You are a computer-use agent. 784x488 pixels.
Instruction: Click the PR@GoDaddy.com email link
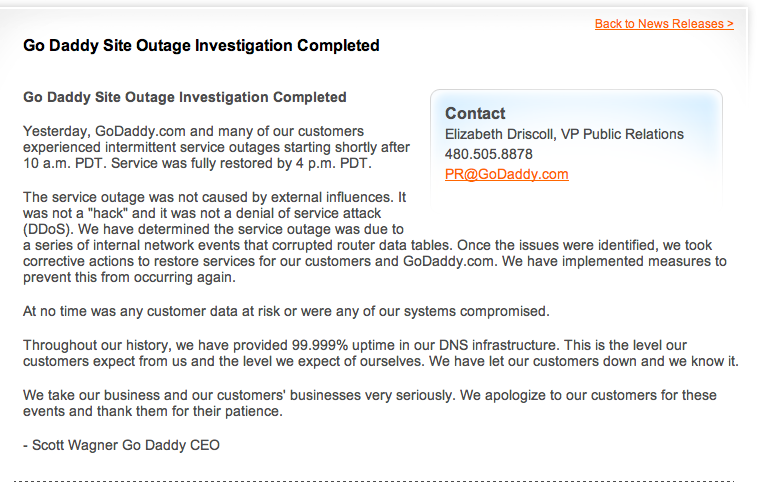[506, 174]
